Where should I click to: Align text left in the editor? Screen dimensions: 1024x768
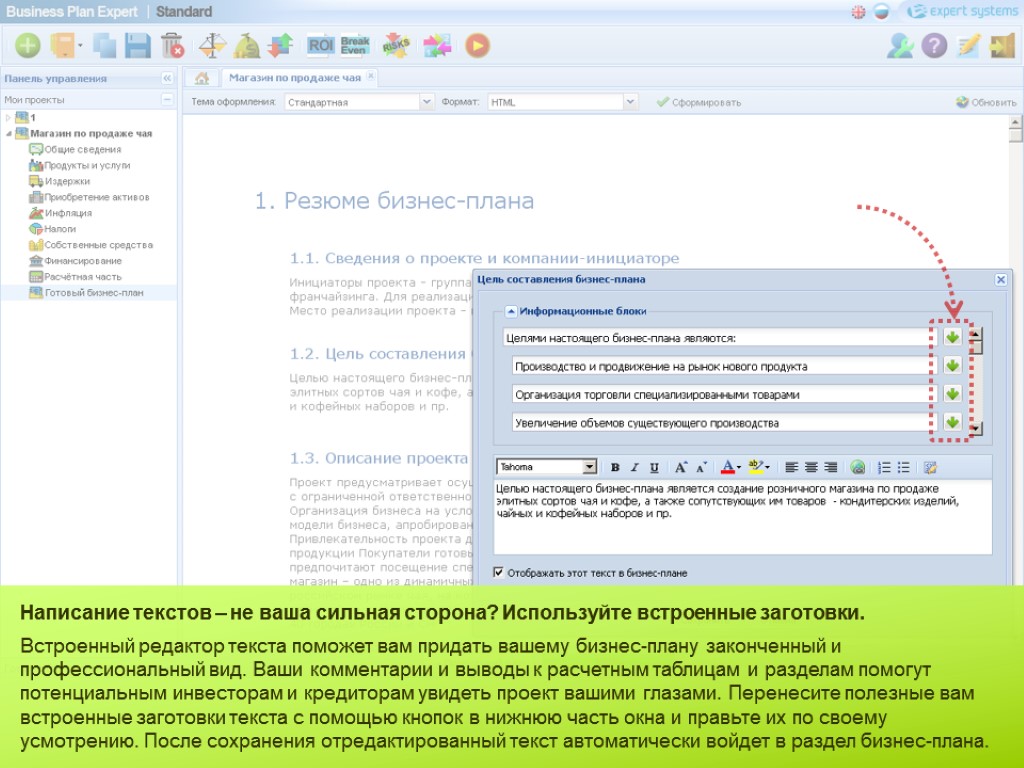coord(792,467)
